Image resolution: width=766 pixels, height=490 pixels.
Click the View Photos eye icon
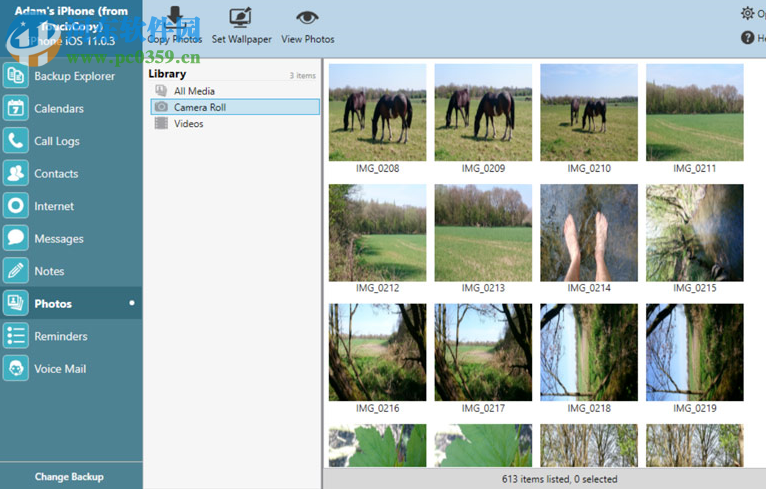(307, 18)
